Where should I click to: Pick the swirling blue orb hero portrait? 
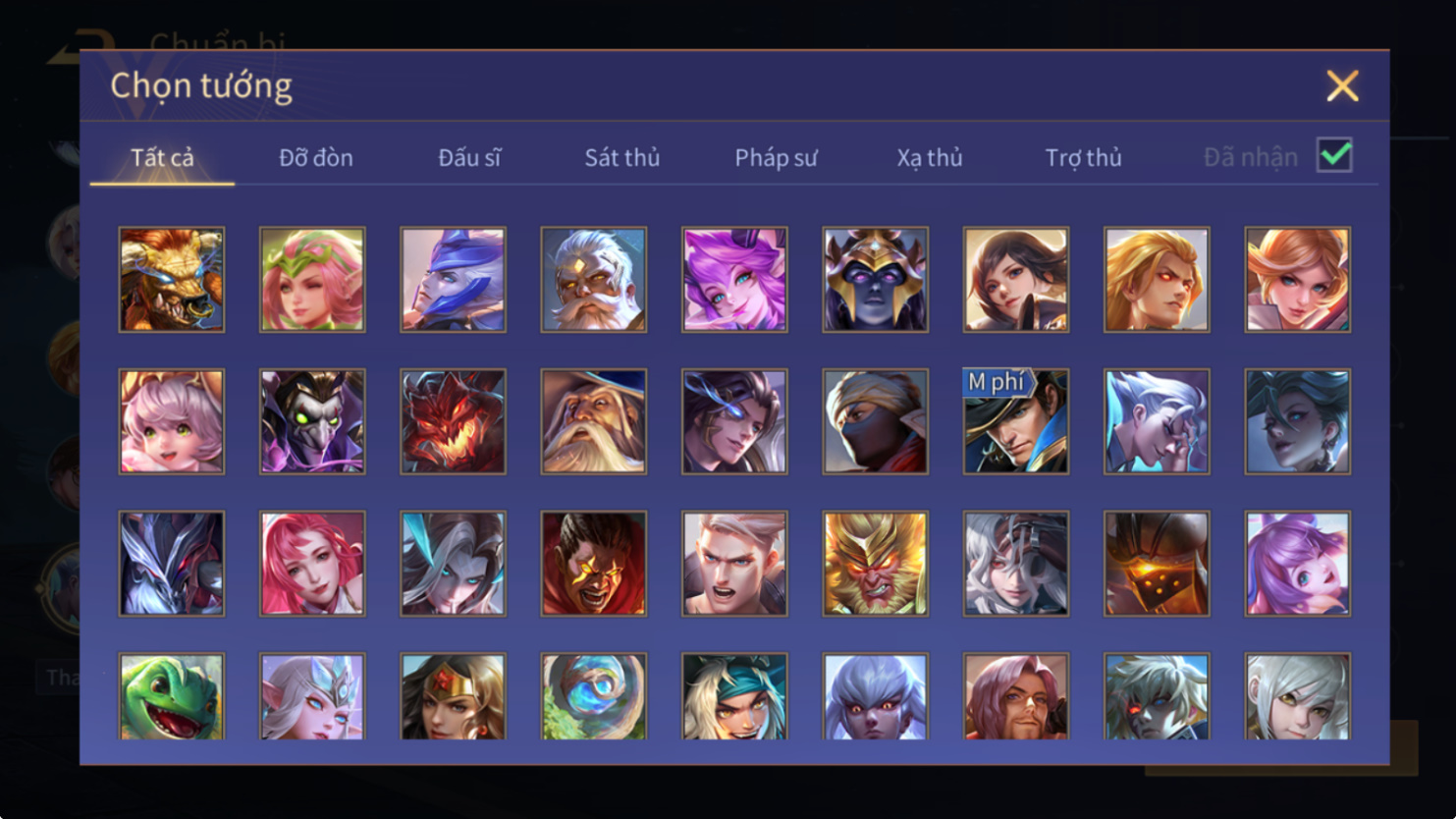tap(594, 696)
